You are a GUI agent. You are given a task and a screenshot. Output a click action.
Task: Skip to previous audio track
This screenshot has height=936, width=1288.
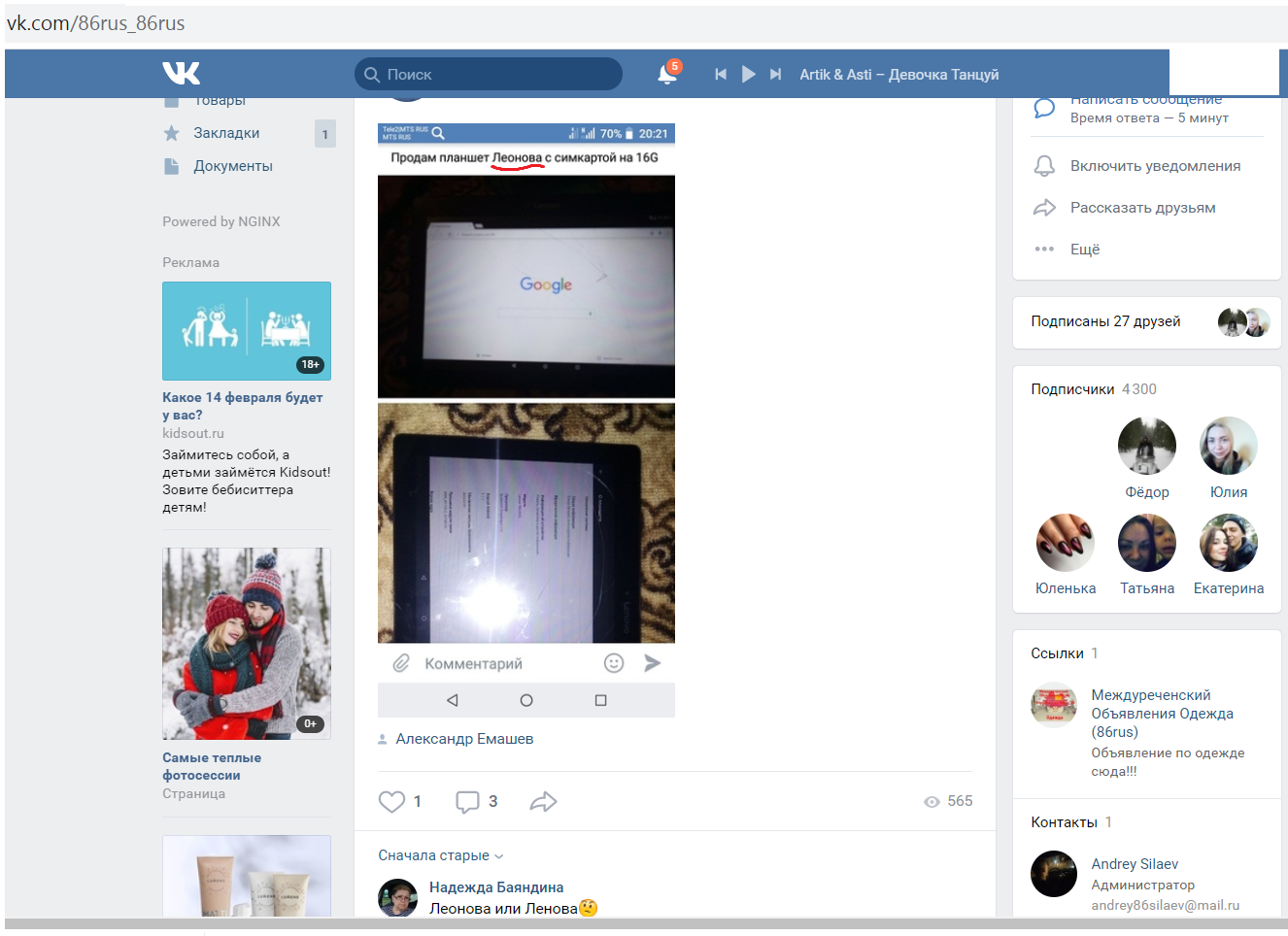click(721, 75)
